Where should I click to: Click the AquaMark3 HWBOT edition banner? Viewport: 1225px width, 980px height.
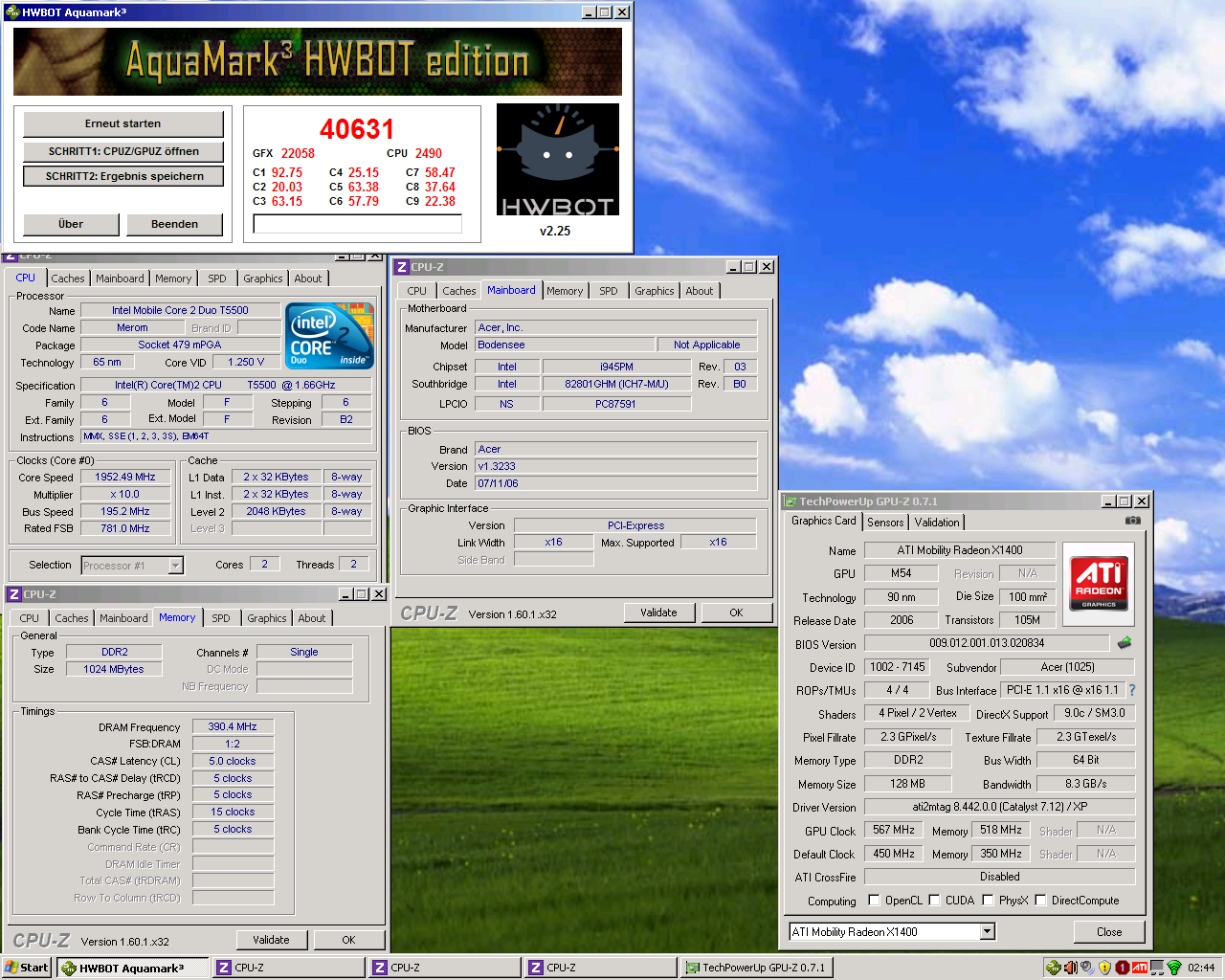(318, 61)
